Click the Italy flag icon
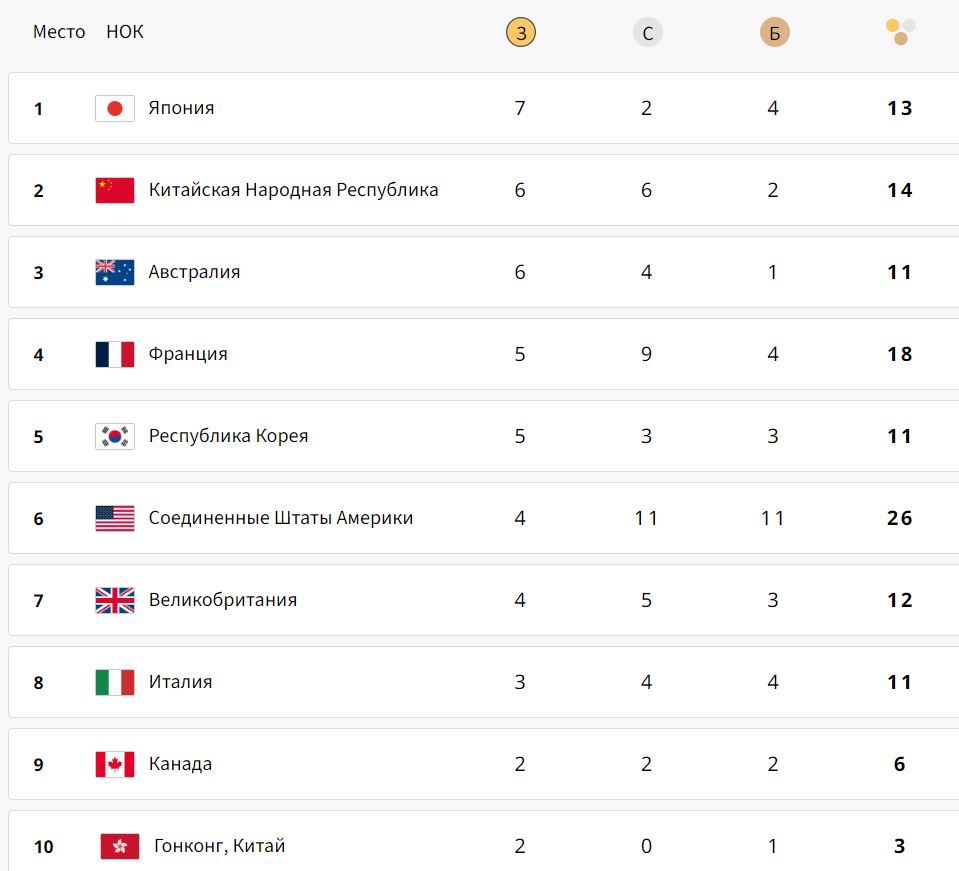Viewport: 959px width, 871px height. point(115,682)
